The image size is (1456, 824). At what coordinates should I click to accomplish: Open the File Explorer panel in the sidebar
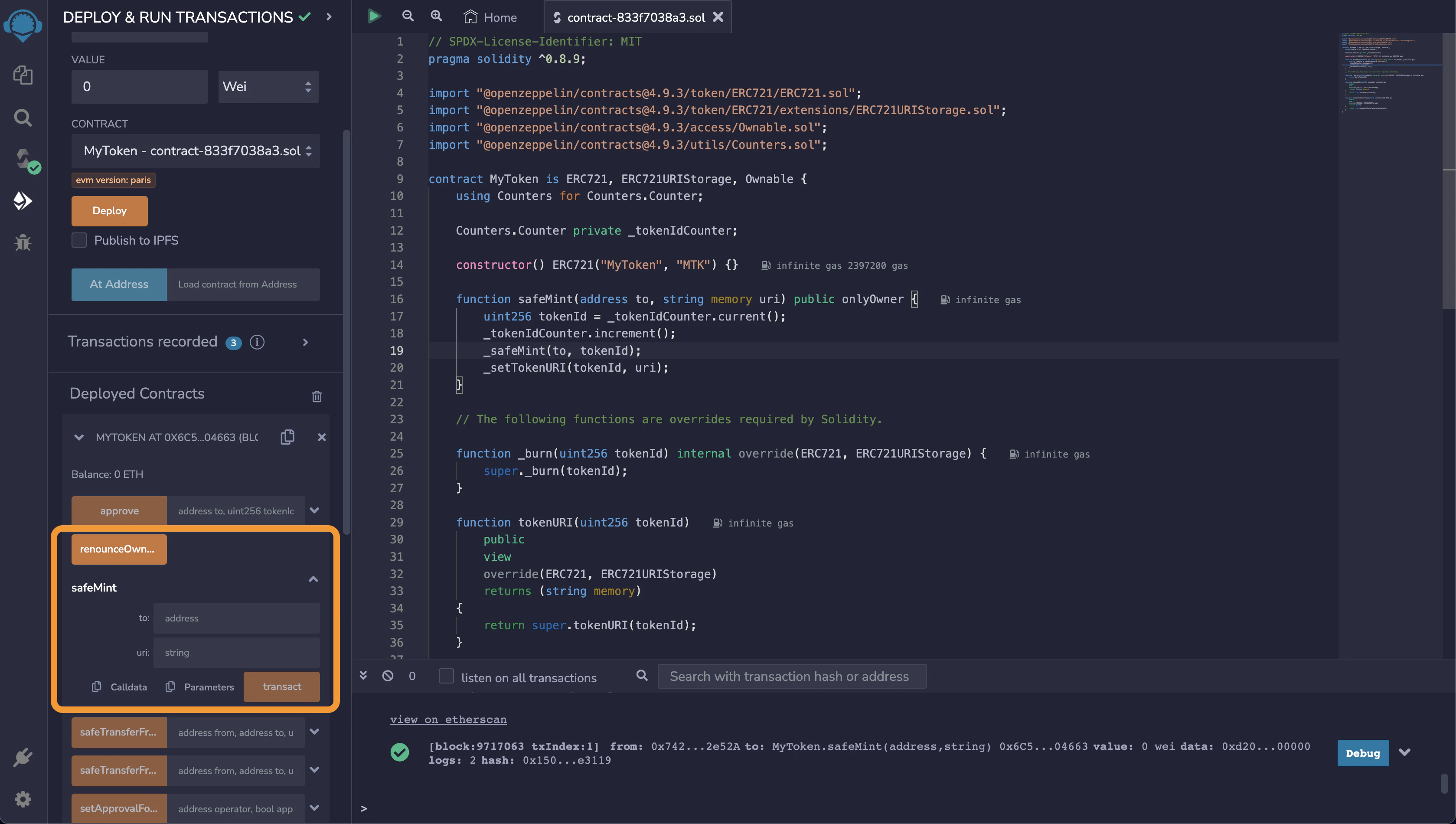pyautogui.click(x=23, y=75)
